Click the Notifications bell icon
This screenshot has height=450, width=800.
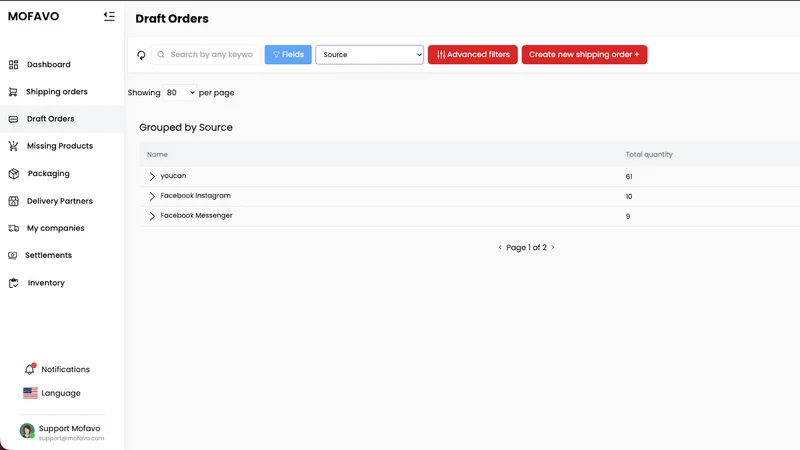tap(30, 368)
